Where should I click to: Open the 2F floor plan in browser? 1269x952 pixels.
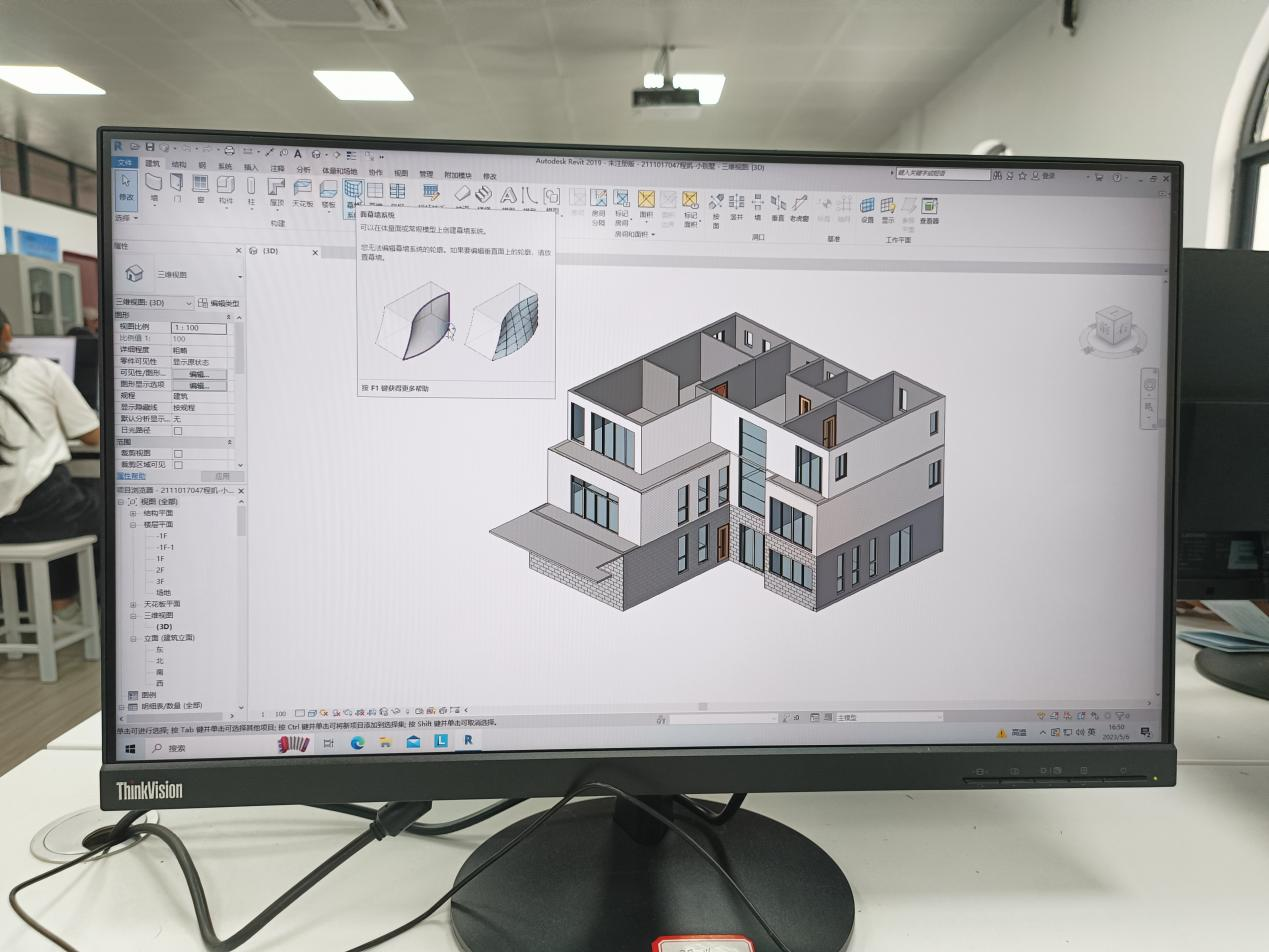coord(160,570)
